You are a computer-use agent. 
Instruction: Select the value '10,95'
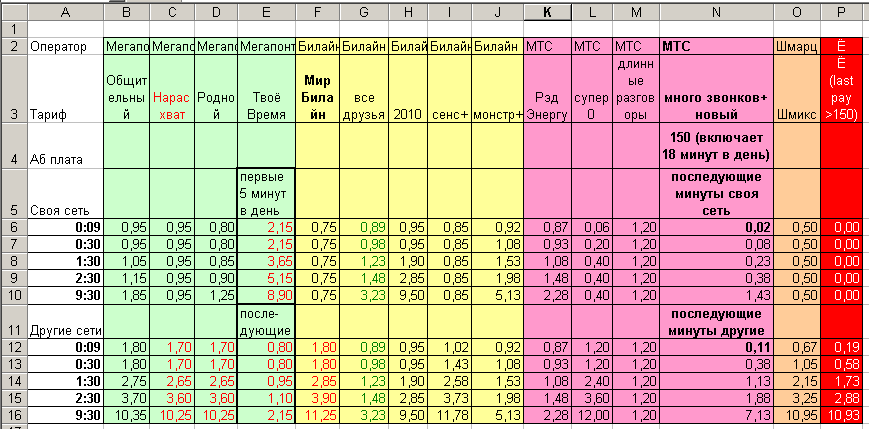pos(797,415)
